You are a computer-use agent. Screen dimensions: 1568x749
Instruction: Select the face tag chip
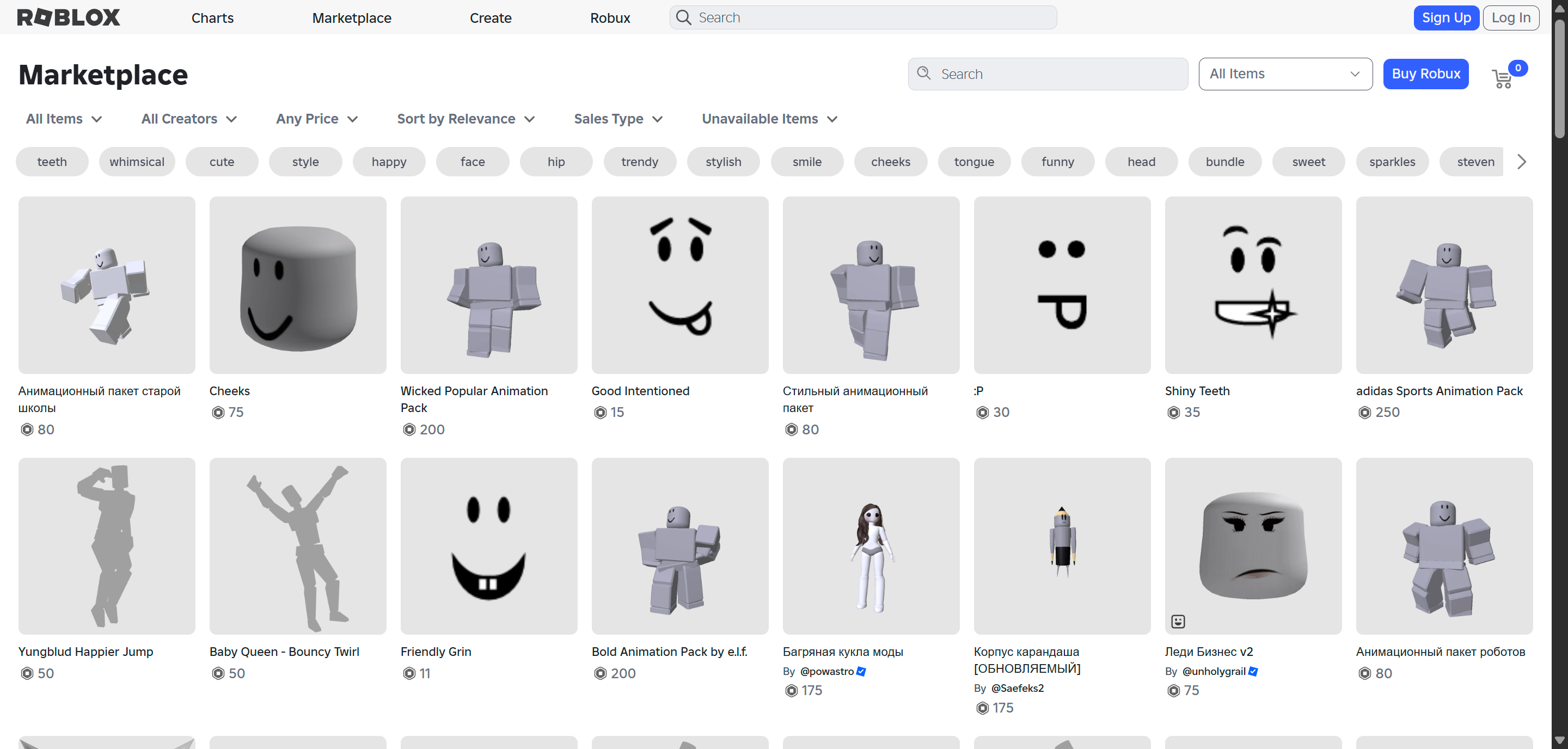(x=473, y=162)
